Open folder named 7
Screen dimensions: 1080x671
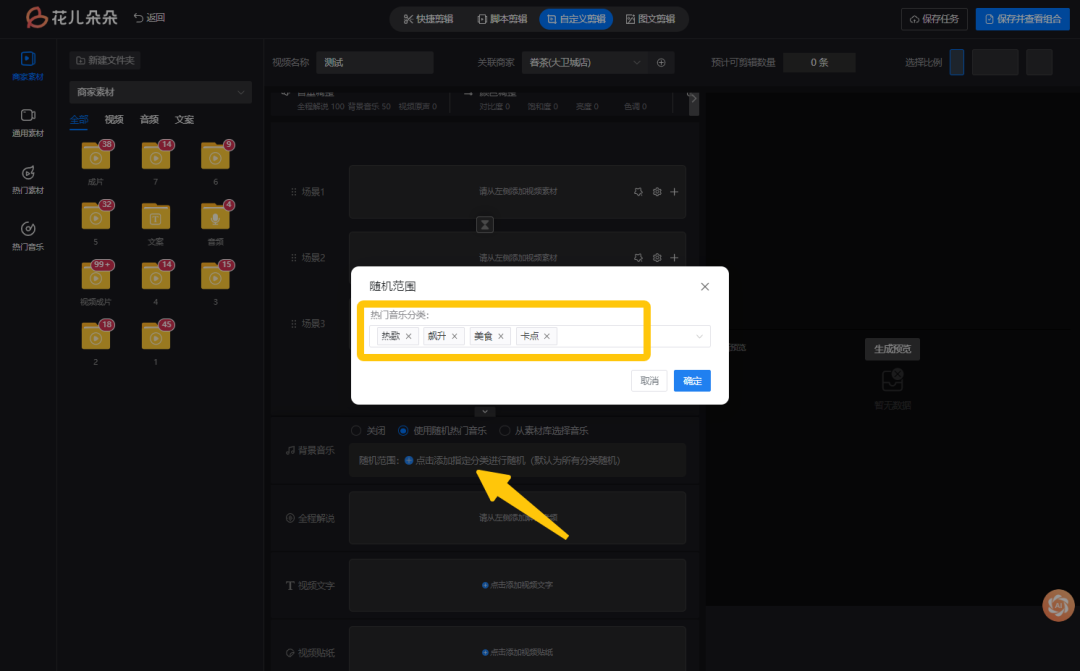156,156
